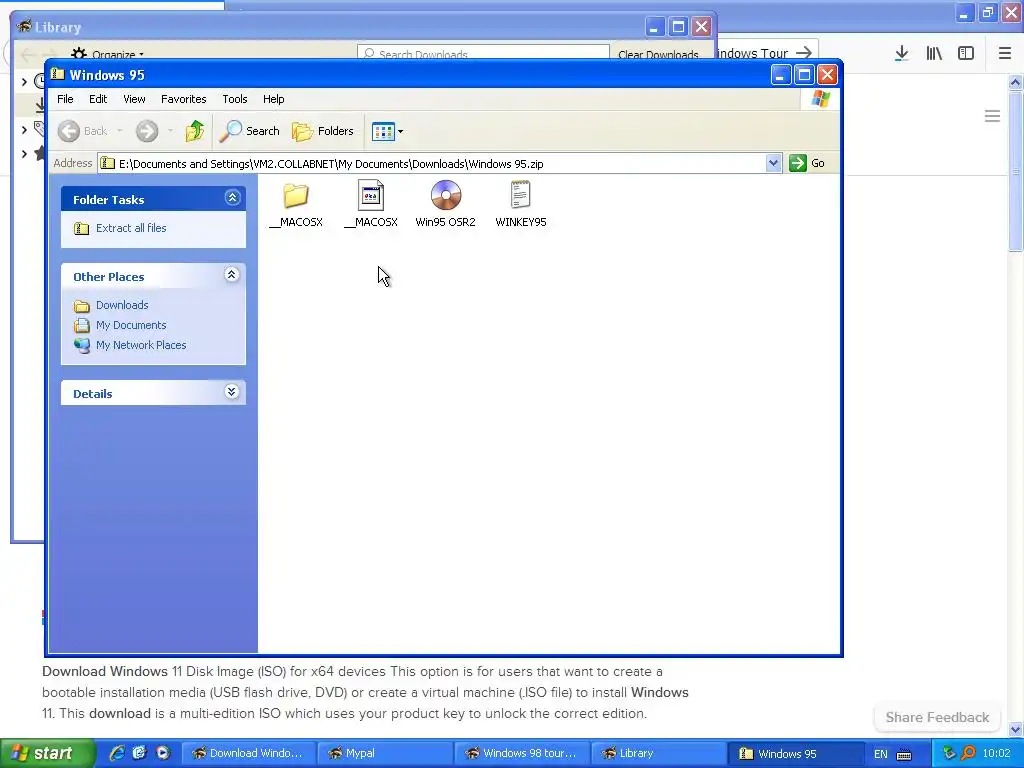1024x768 pixels.
Task: Click the scrollbar up arrow in browser
Action: pos(1016,82)
